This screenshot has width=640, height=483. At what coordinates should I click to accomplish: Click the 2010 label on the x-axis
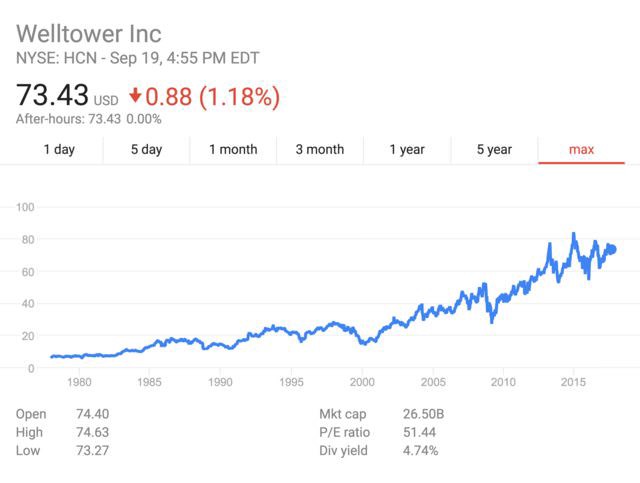(x=503, y=382)
